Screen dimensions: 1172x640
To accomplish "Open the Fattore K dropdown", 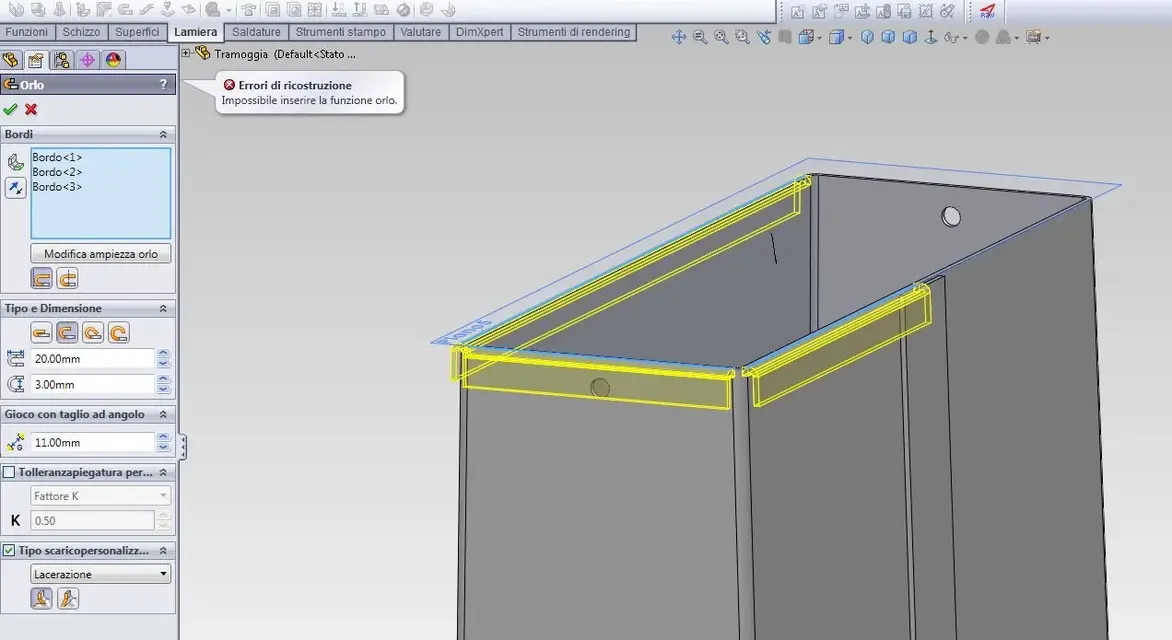I will (x=101, y=496).
